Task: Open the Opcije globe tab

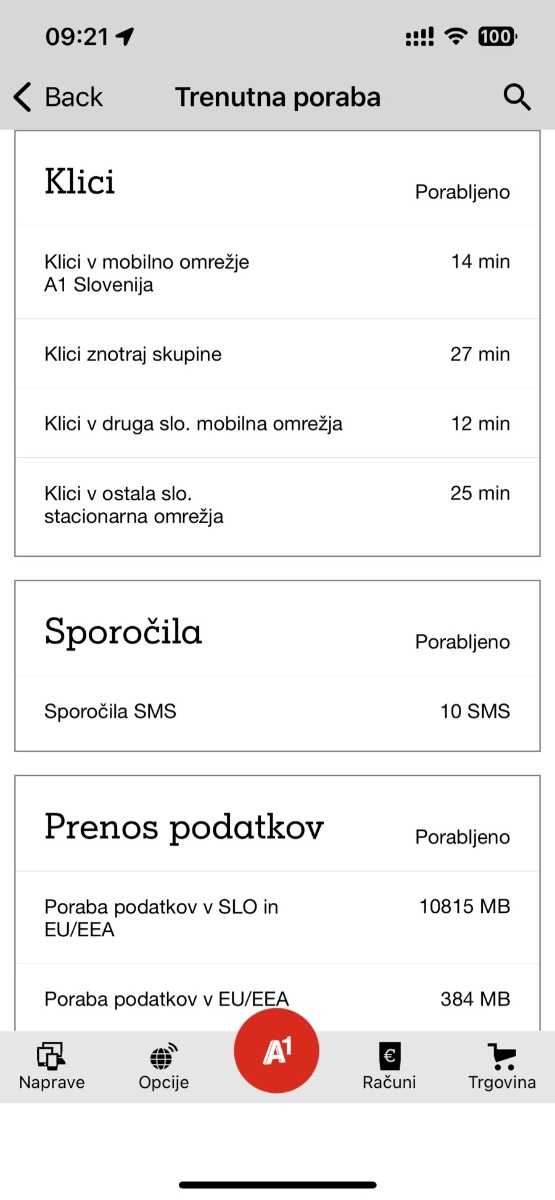Action: tap(164, 1066)
